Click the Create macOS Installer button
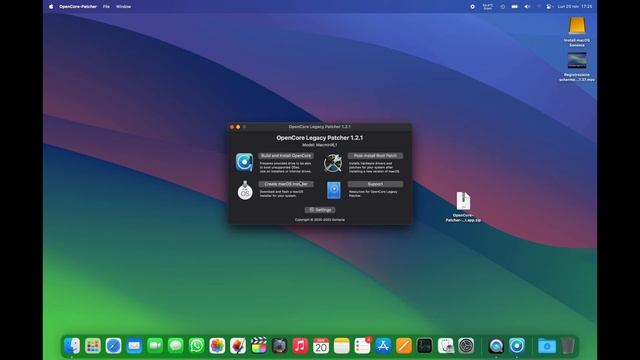This screenshot has height=360, width=640. tap(286, 184)
